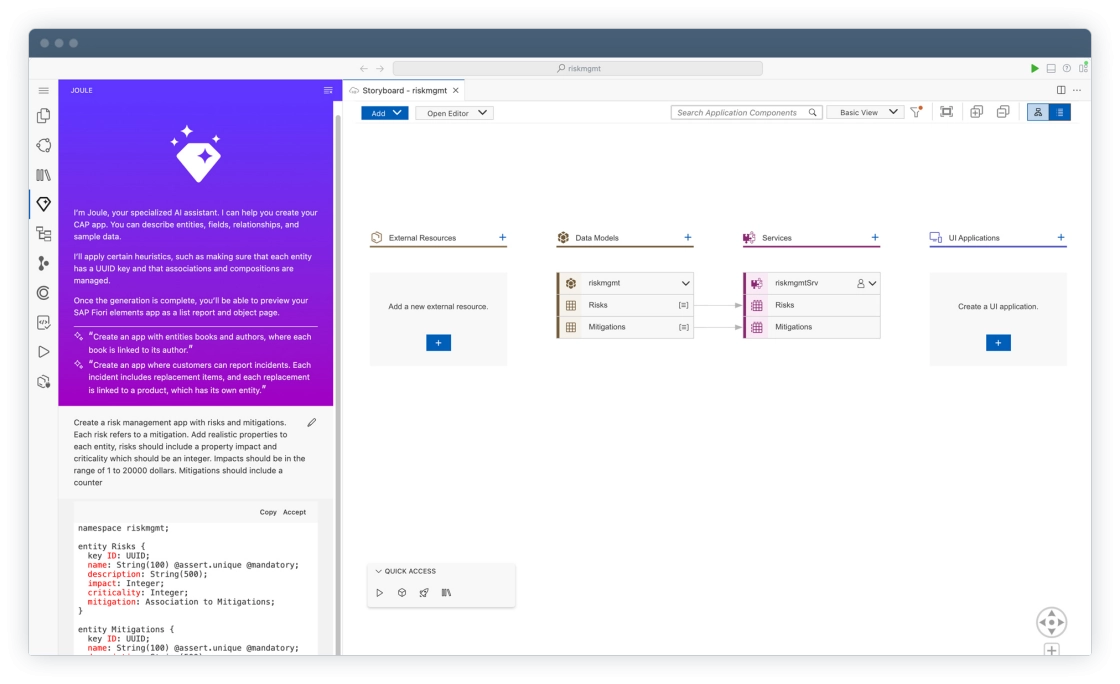Open the Risks entity properties bracket icon

coord(684,305)
